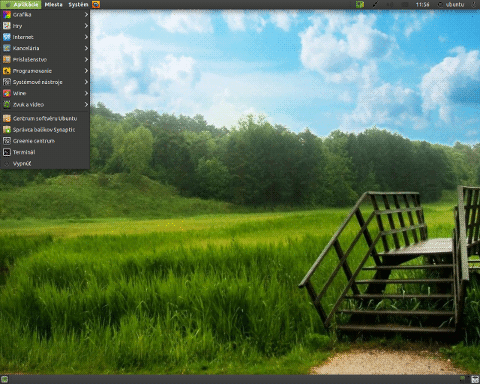Expand the Kancelária submenu arrow

click(86, 48)
